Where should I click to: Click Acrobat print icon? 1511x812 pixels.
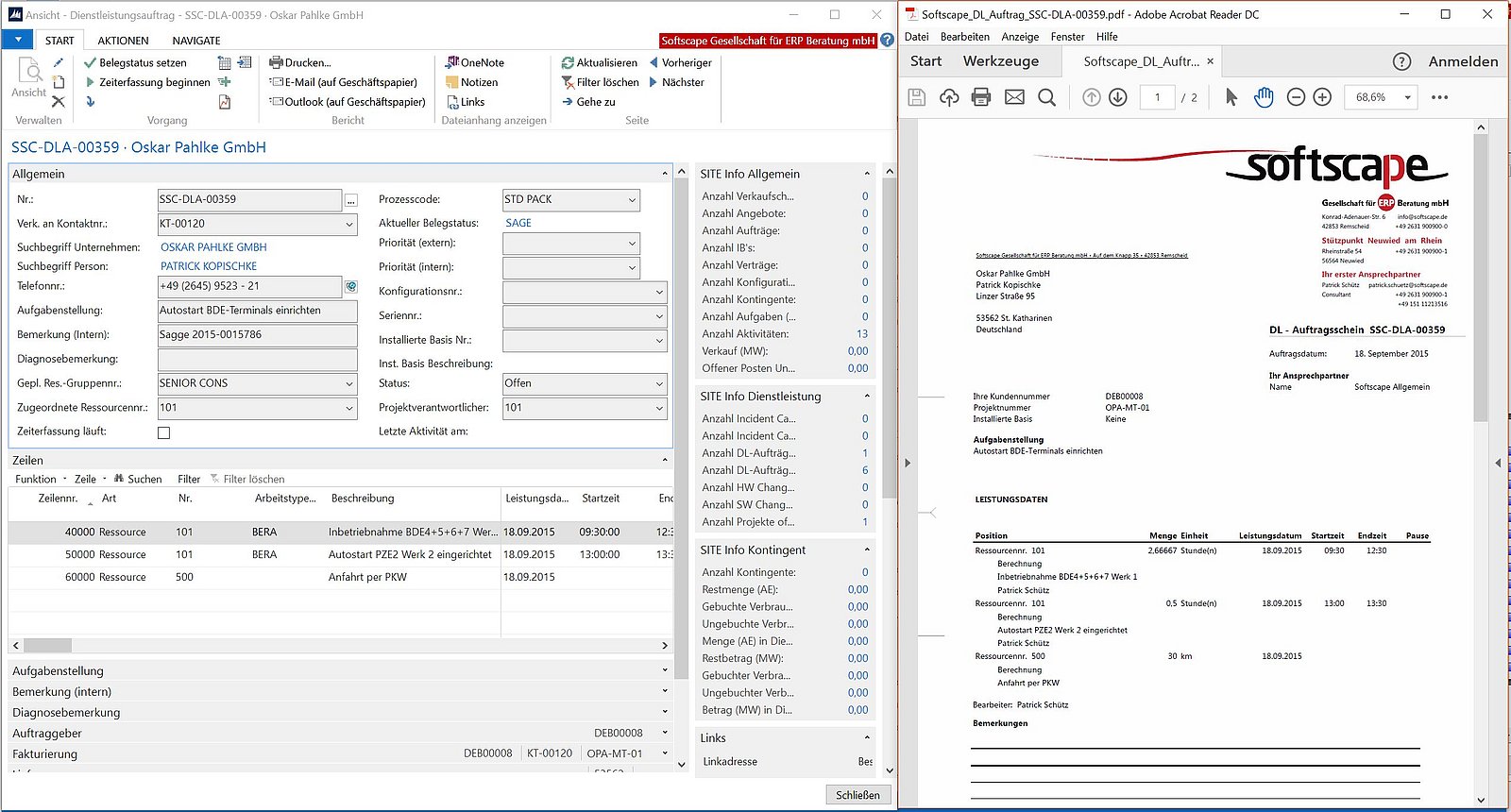981,97
